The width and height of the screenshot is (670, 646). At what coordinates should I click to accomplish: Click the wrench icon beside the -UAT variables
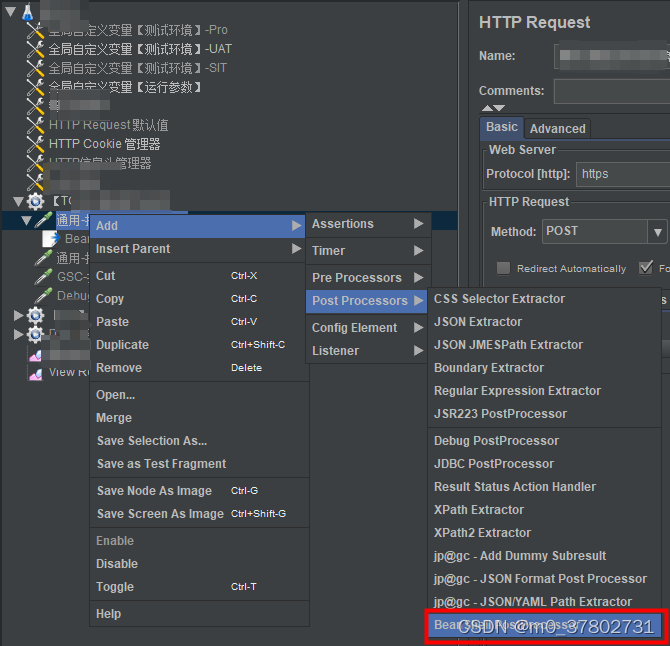coord(35,49)
